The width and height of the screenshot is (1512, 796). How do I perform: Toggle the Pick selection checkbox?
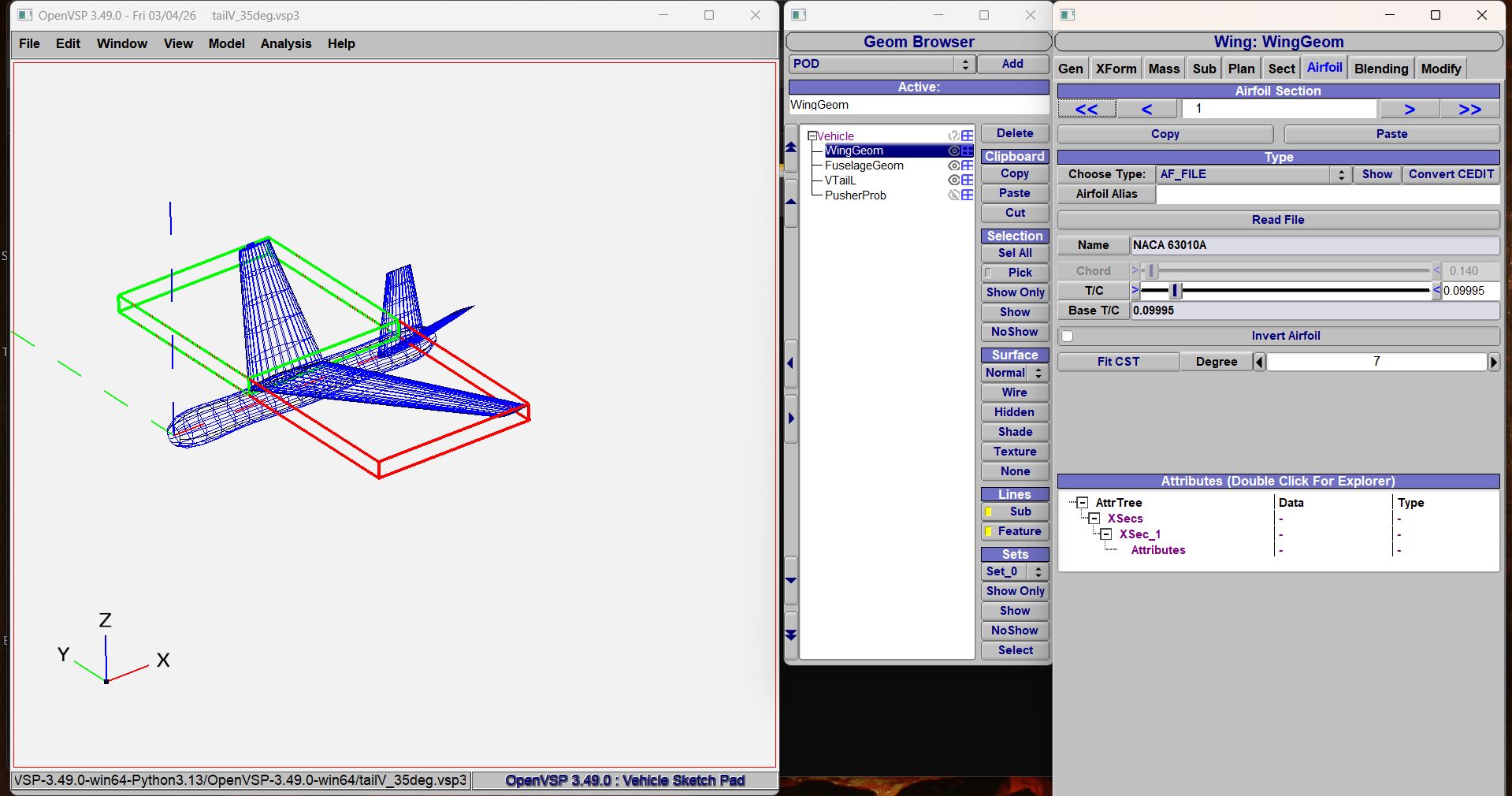click(x=988, y=273)
